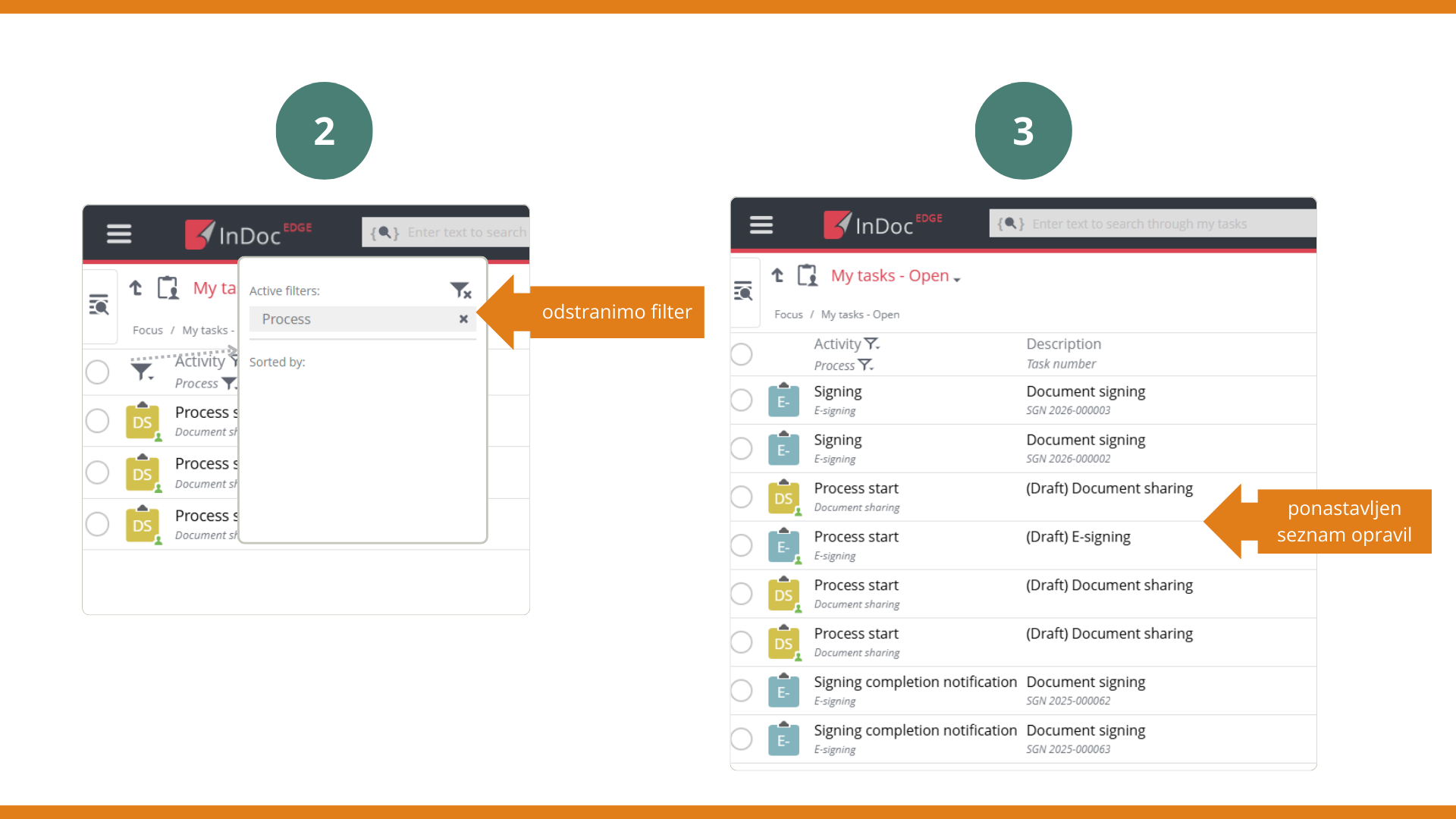Image resolution: width=1456 pixels, height=819 pixels.
Task: Click the first DS Process start task icon on the left
Action: coord(142,422)
